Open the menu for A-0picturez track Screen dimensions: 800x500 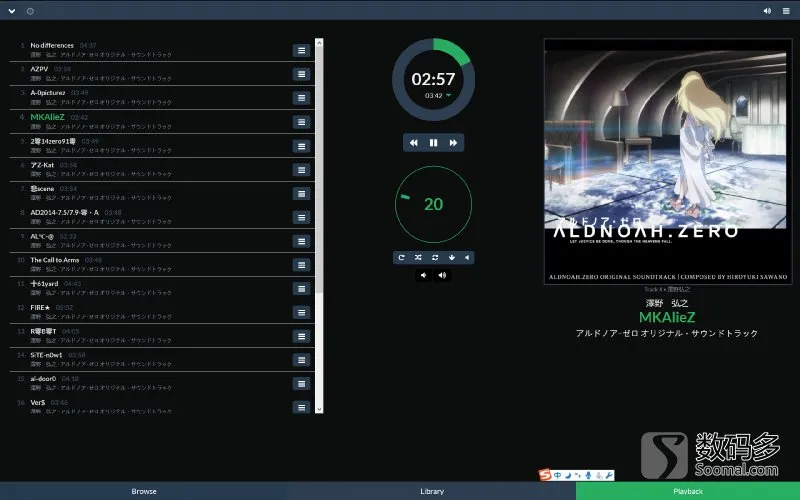pos(302,98)
